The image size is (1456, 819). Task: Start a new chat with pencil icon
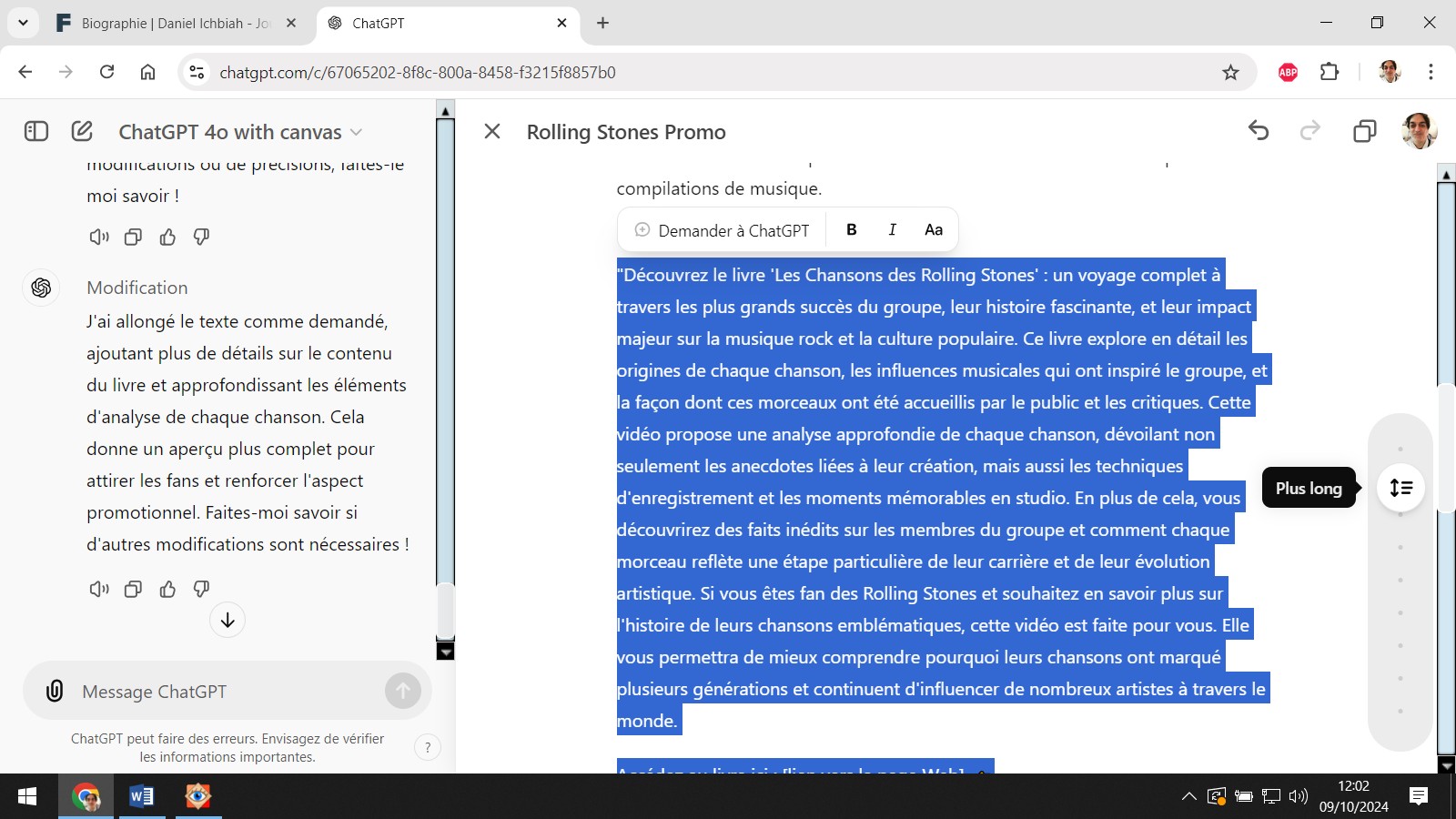pos(82,132)
